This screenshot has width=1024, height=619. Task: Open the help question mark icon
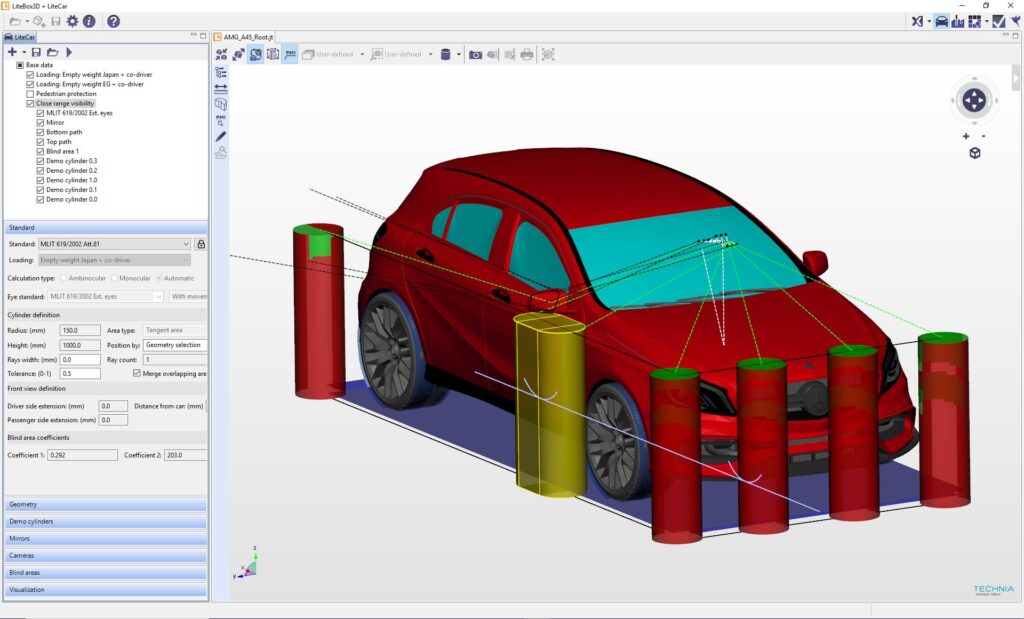[x=114, y=22]
